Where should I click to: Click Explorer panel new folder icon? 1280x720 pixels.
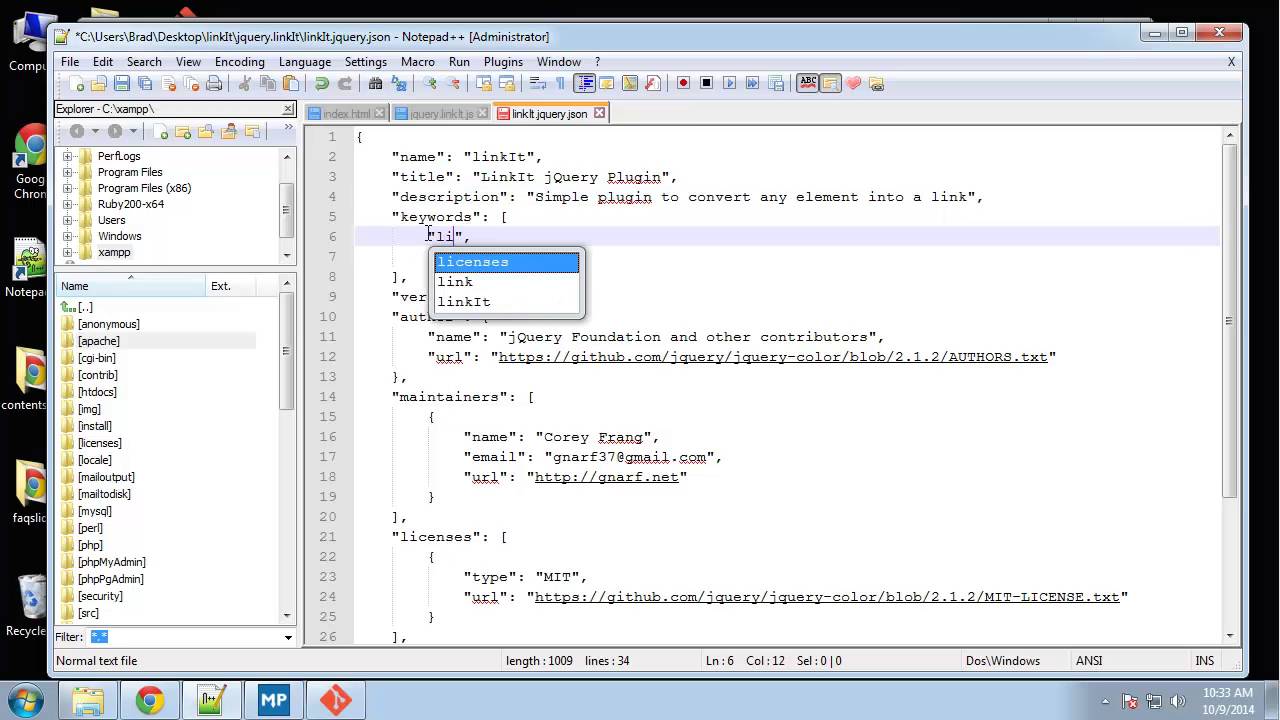[183, 132]
